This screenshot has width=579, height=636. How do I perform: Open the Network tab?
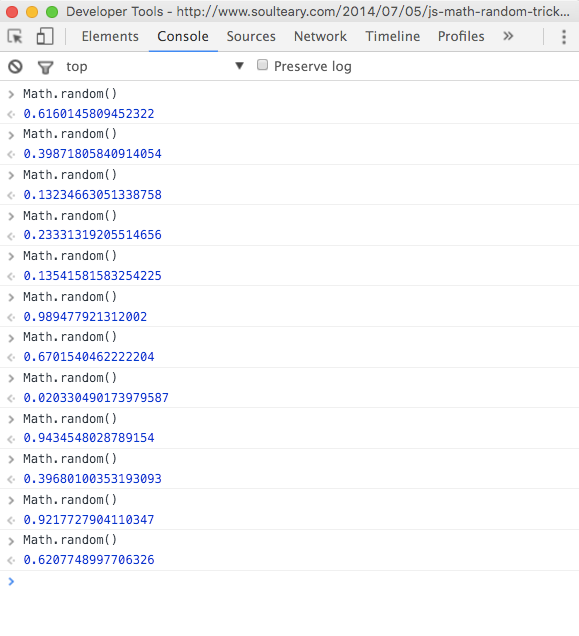coord(321,37)
